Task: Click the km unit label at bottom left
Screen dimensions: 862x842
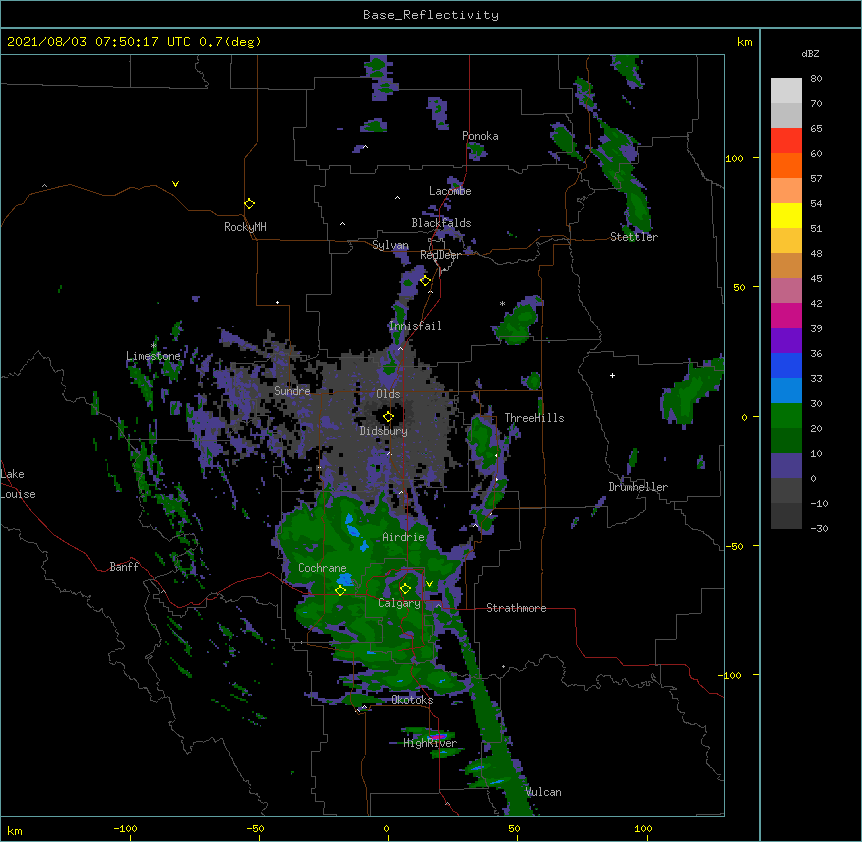Action: pyautogui.click(x=14, y=830)
